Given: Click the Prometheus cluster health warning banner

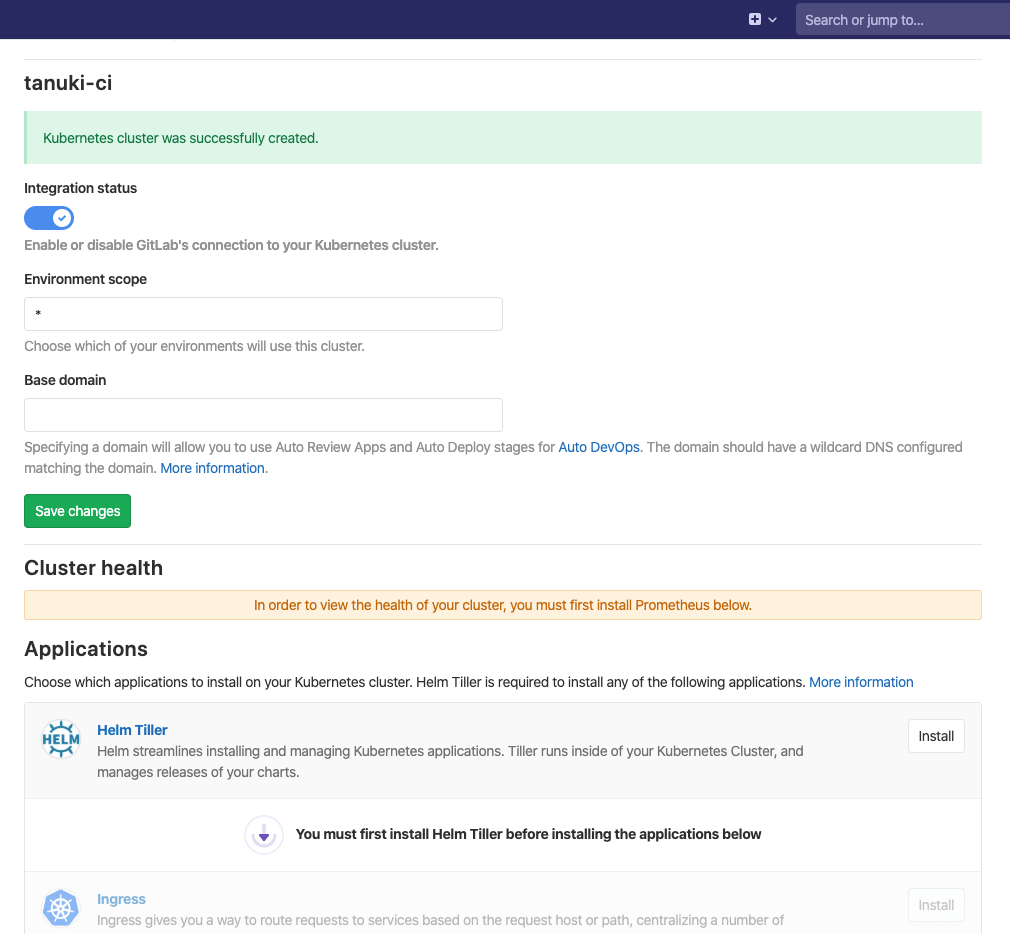Looking at the screenshot, I should pyautogui.click(x=502, y=605).
